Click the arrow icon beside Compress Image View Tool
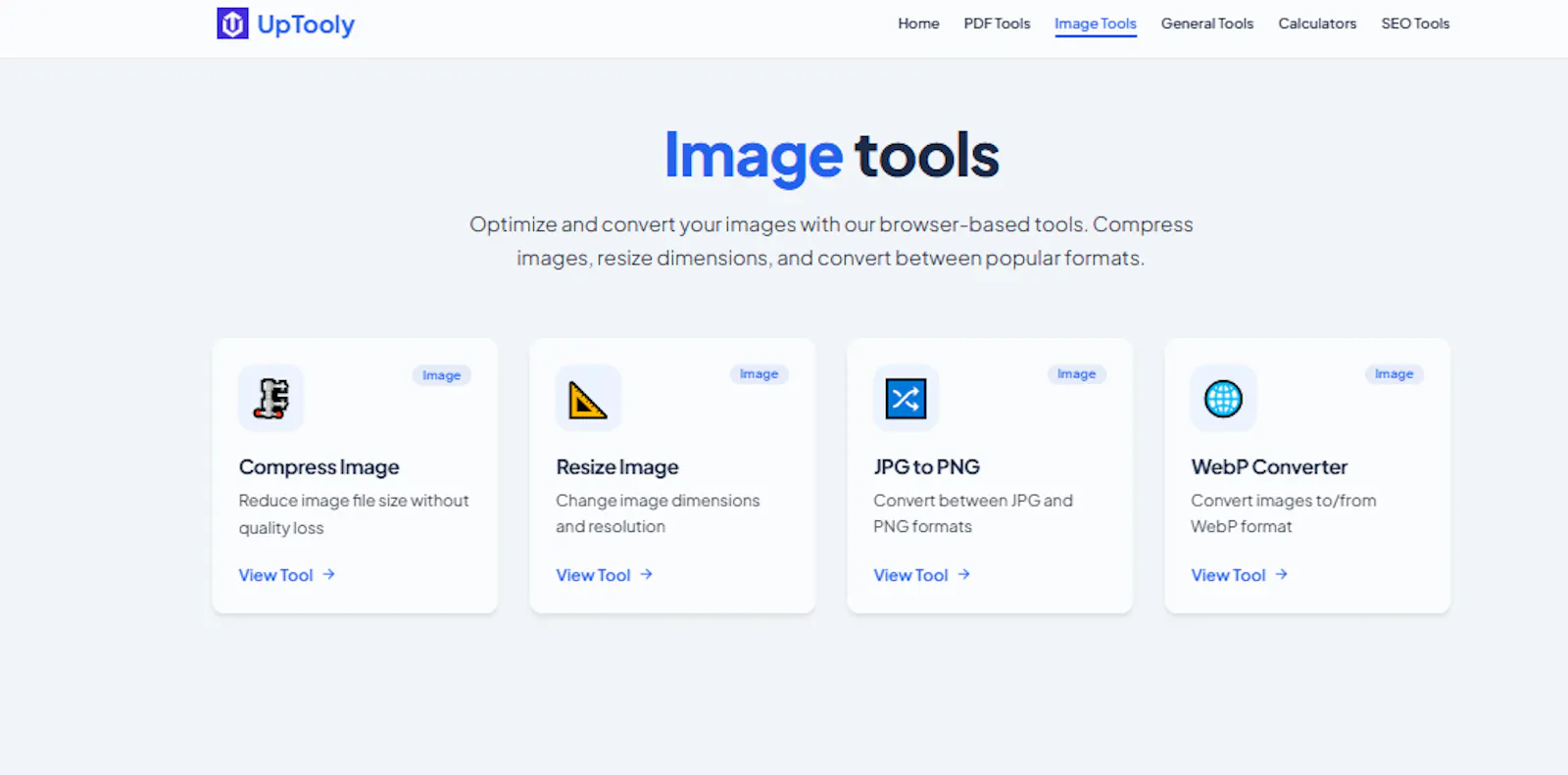Viewport: 1568px width, 775px height. pos(329,574)
